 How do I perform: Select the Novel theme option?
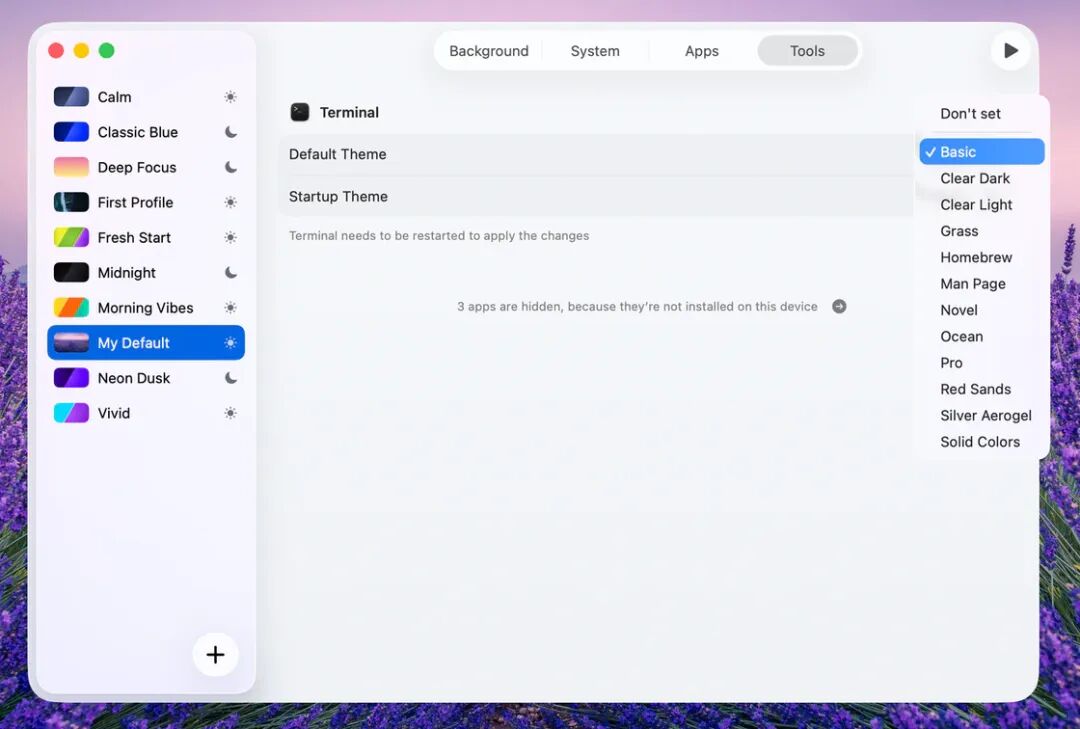982,310
